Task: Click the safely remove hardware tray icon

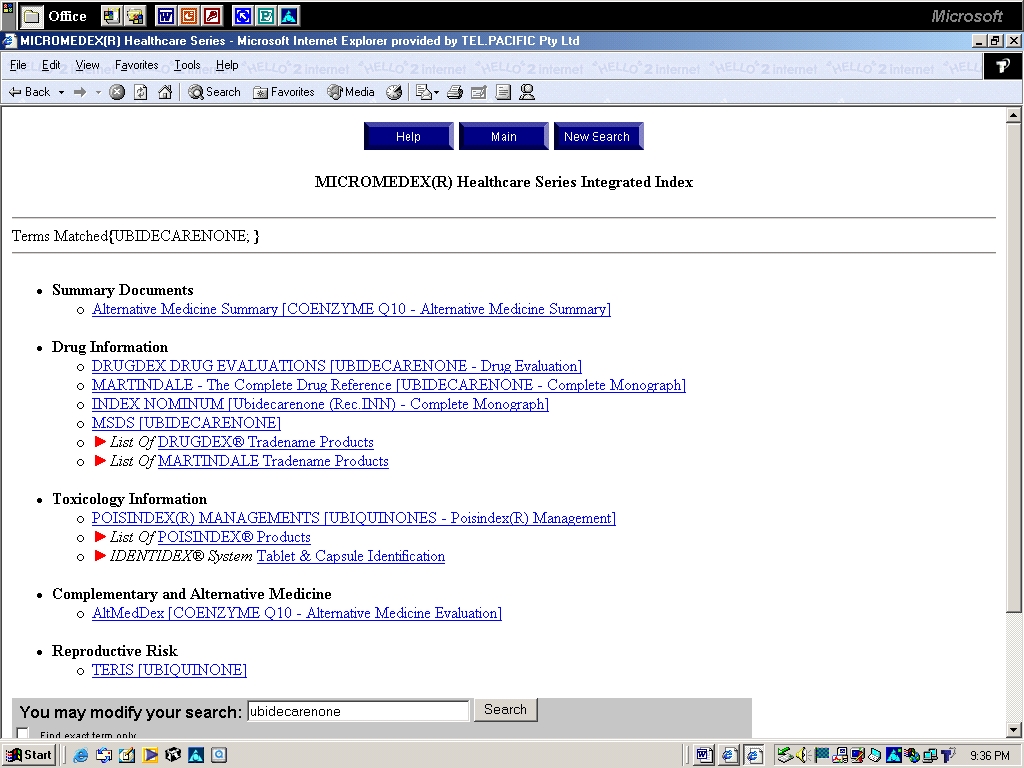Action: [784, 756]
